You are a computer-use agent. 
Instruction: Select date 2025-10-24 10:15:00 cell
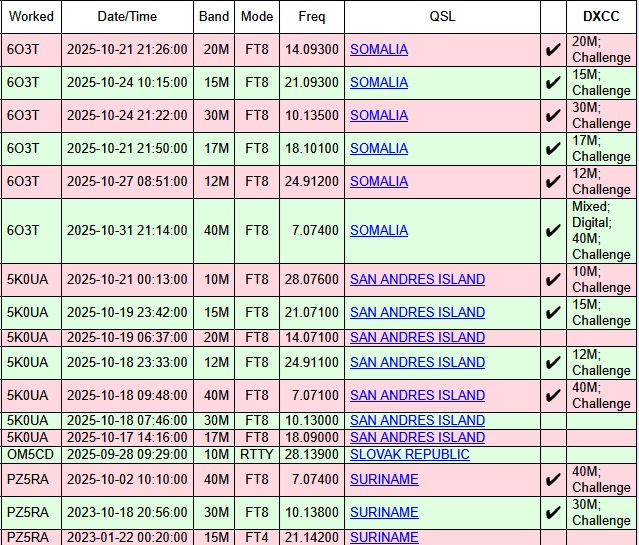(127, 83)
